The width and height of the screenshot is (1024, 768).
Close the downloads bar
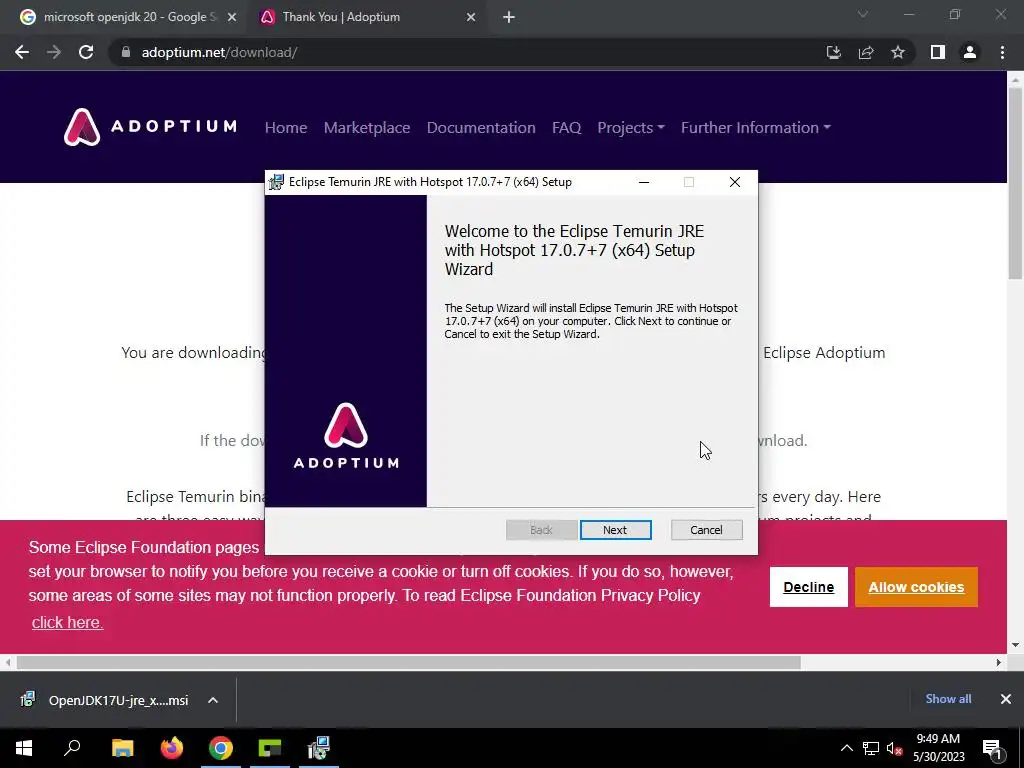click(1006, 699)
